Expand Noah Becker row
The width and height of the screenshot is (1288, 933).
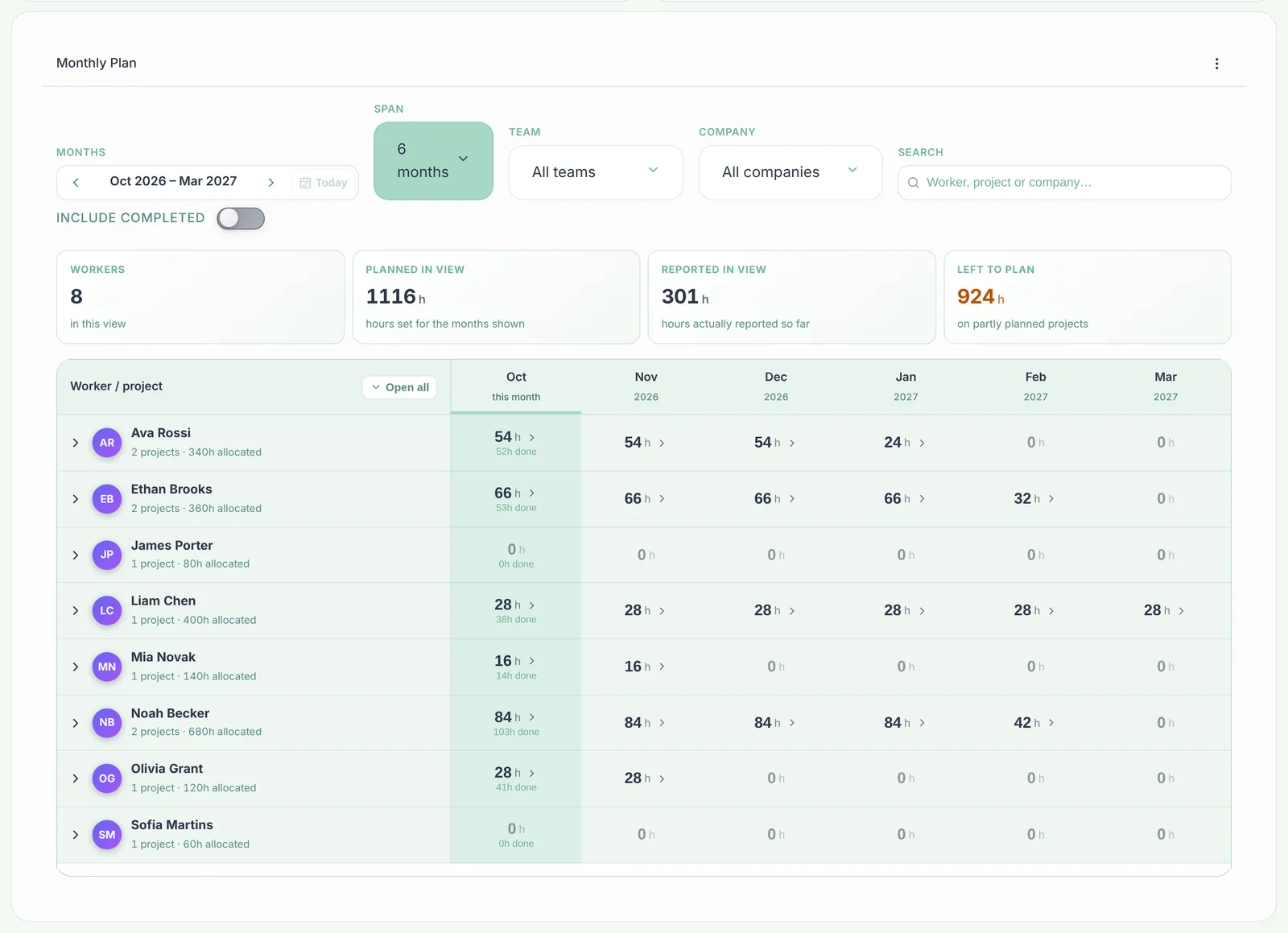tap(76, 723)
